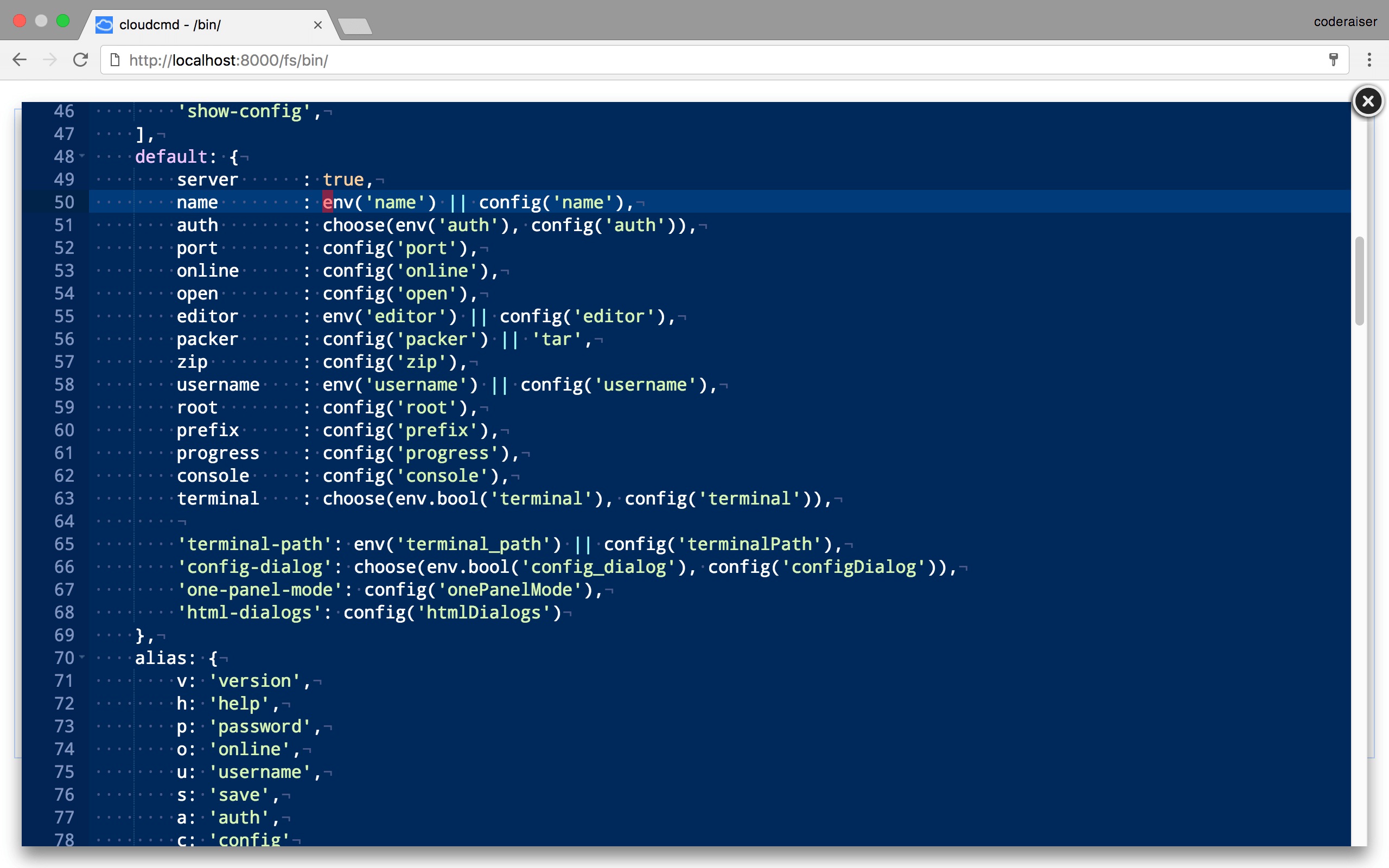Click the browser forward arrow
This screenshot has height=868, width=1389.
click(x=50, y=60)
